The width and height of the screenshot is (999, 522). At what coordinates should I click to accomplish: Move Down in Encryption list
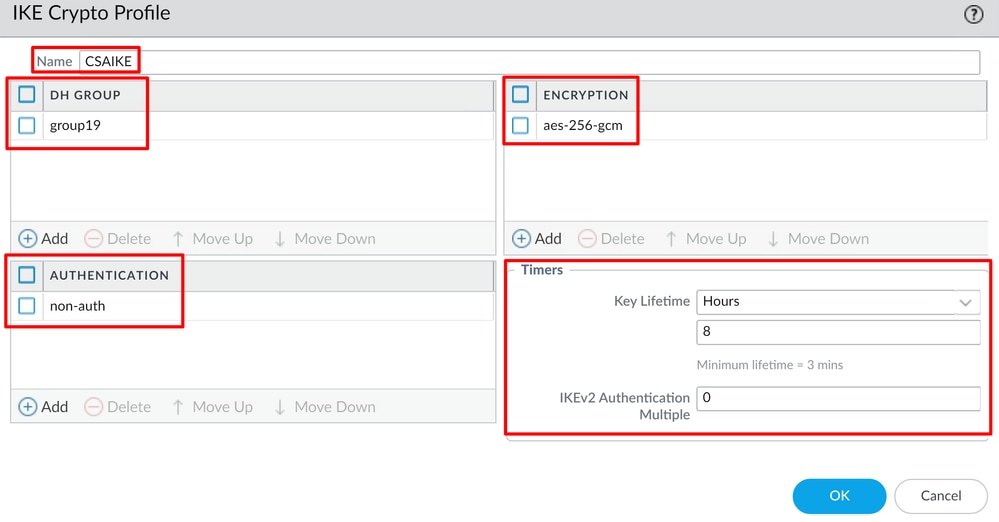click(x=819, y=238)
